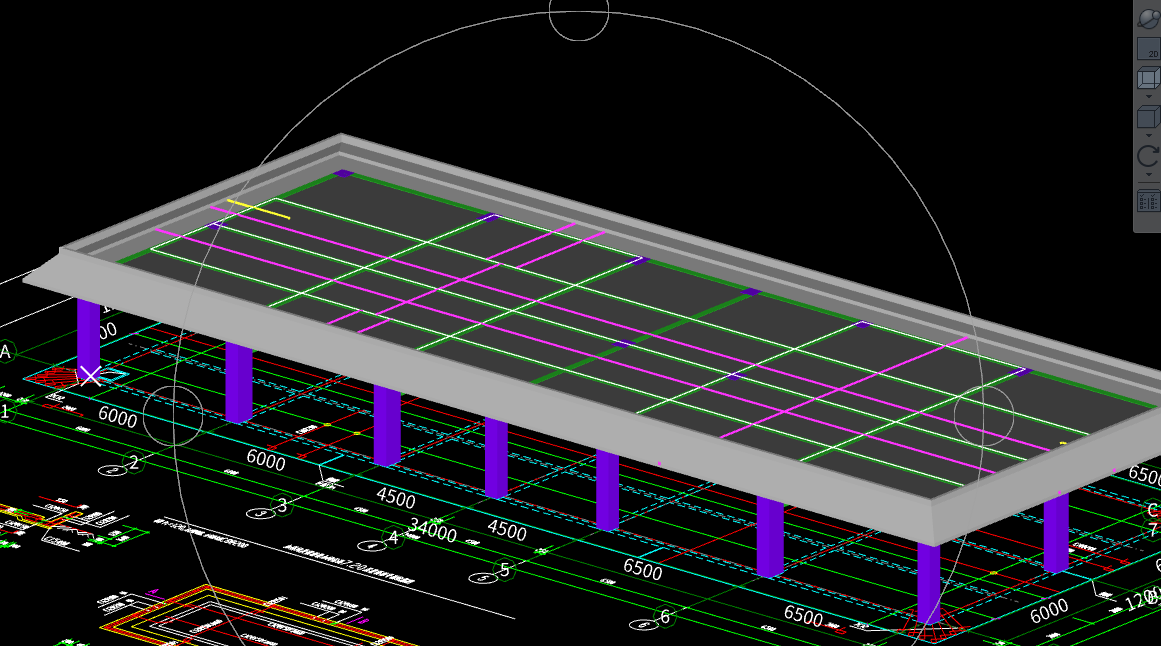This screenshot has height=646, width=1161.
Task: Expand the dropdown below solid cube
Action: 1149,136
